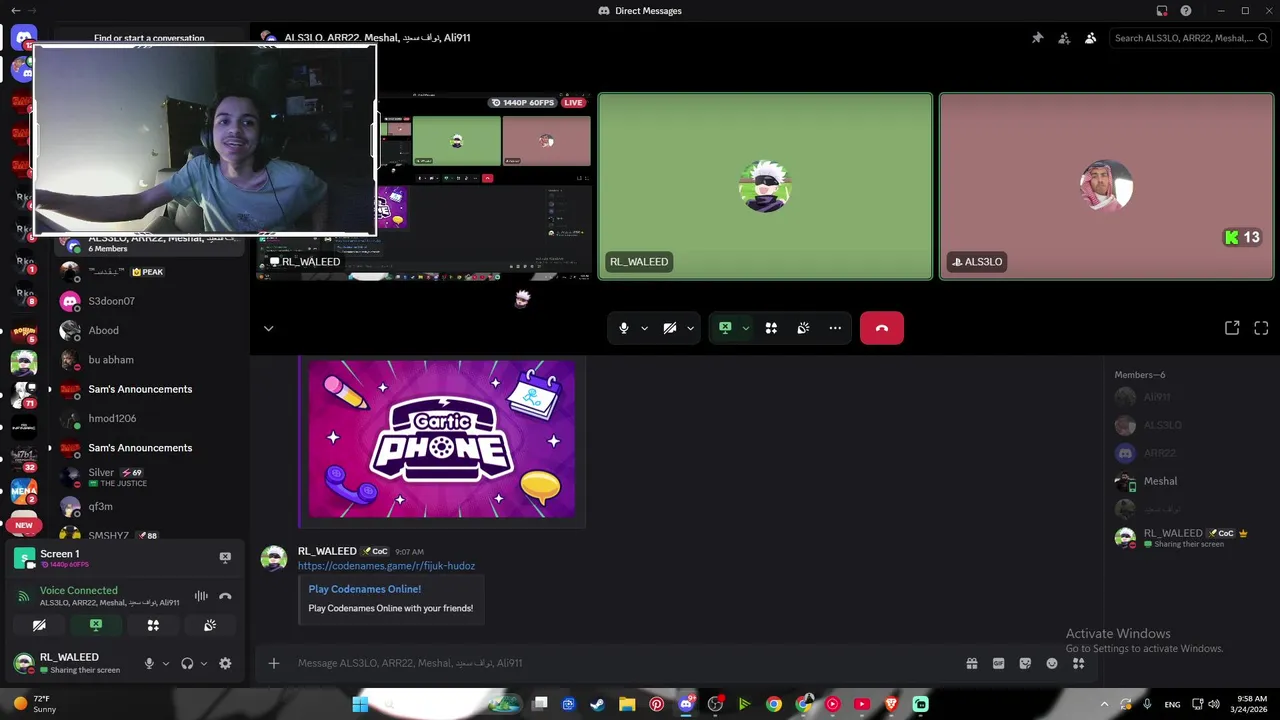Show hidden system tray icons

point(1104,704)
